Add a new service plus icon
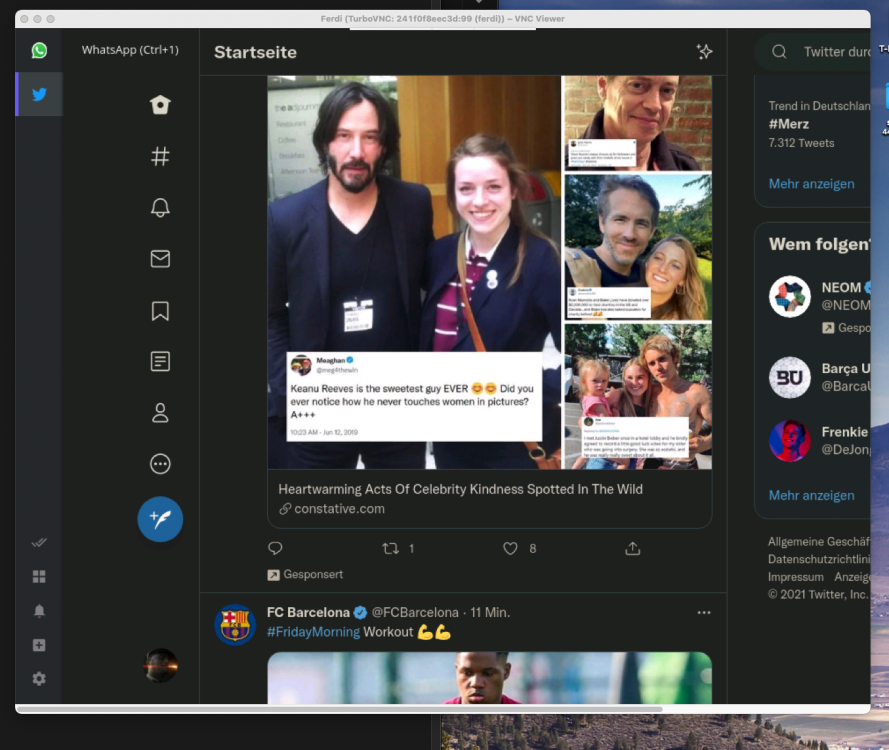 pyautogui.click(x=39, y=645)
